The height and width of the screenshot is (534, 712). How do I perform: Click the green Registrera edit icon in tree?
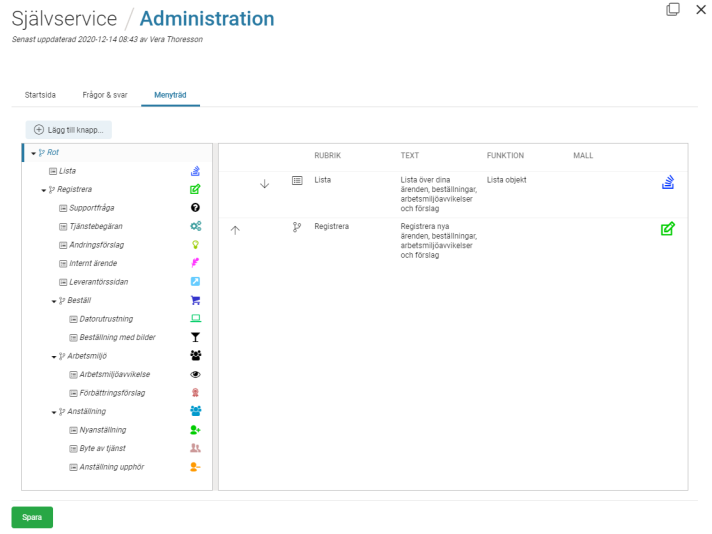196,189
